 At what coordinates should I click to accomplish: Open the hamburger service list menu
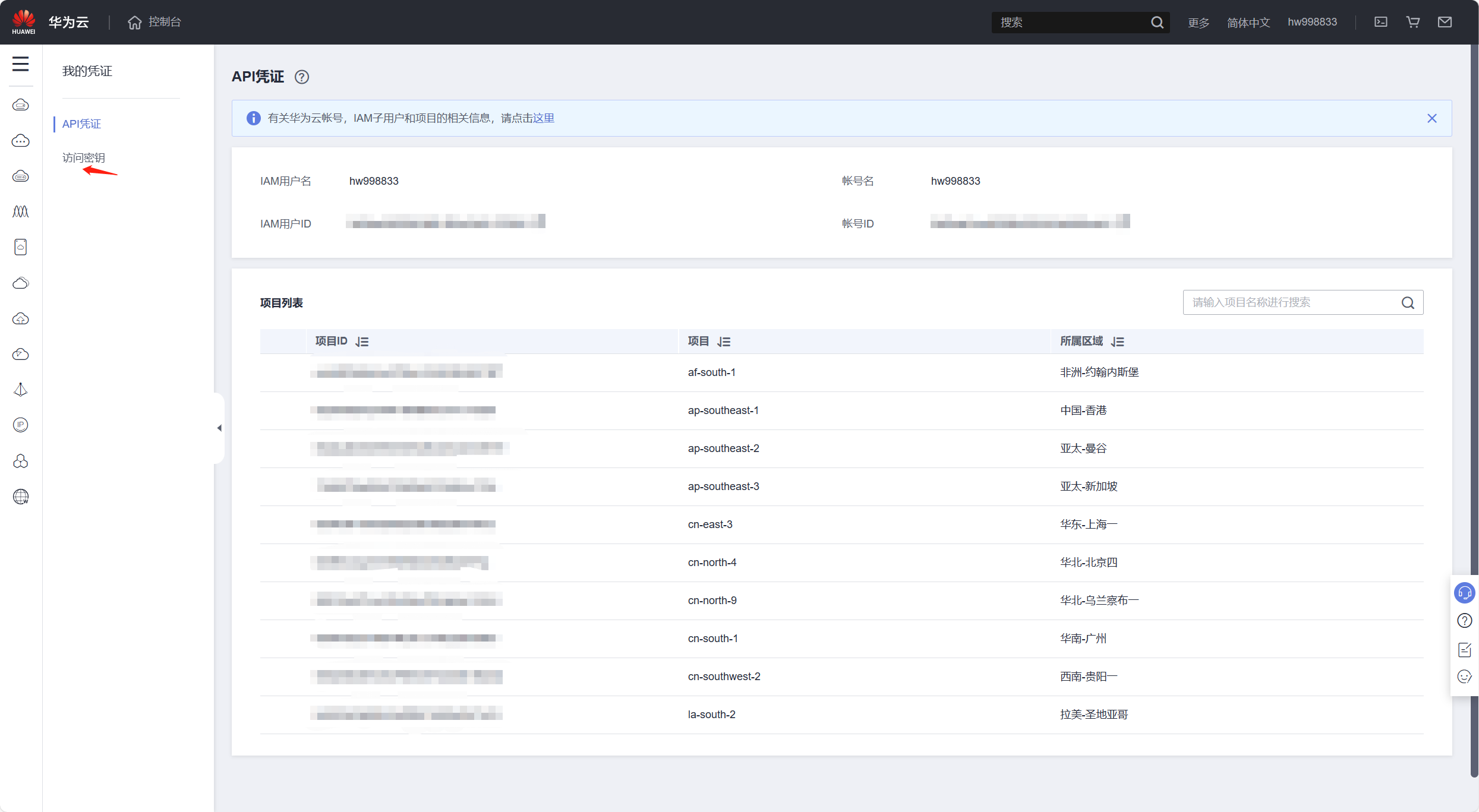coord(20,64)
